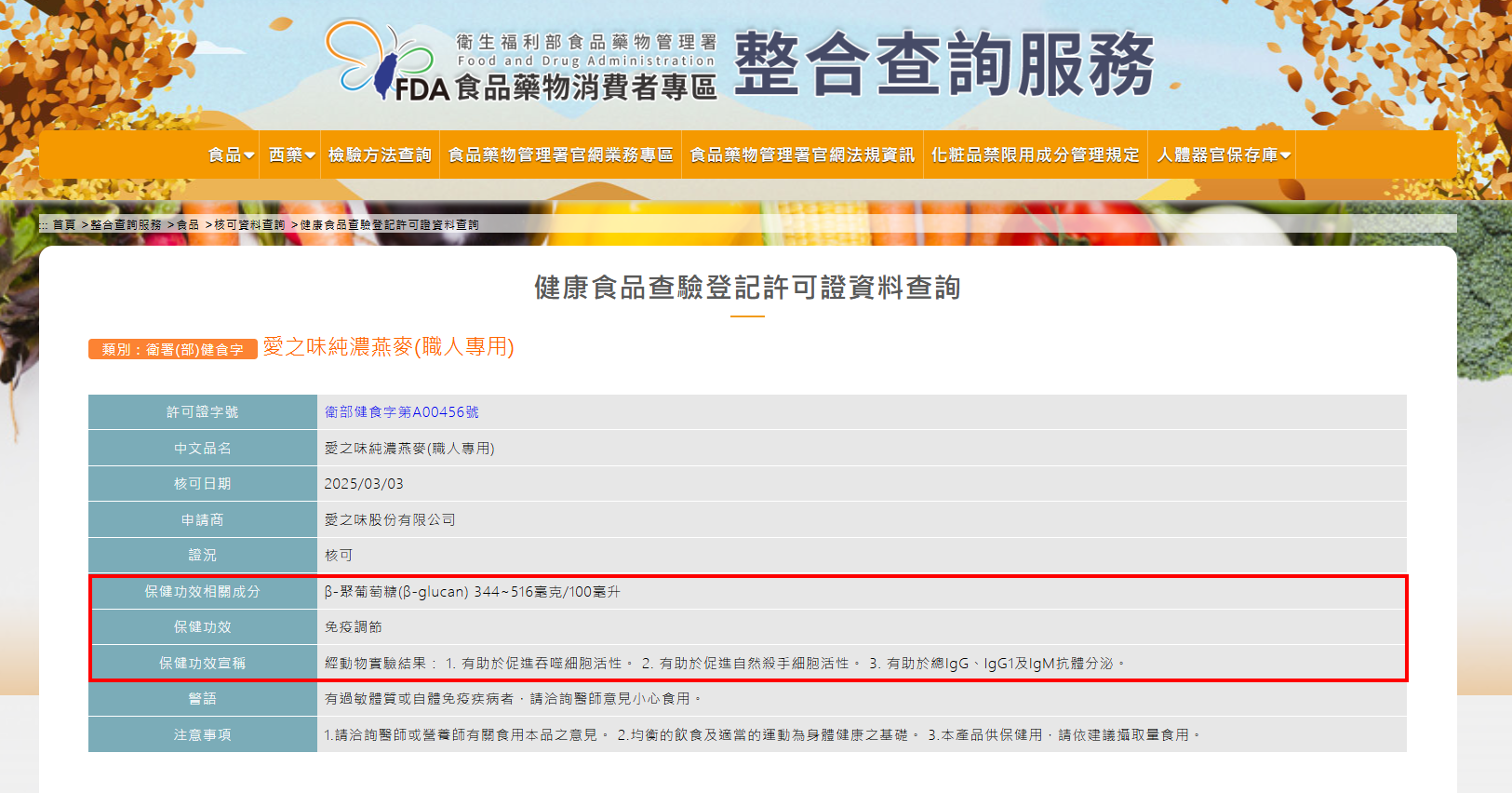Open 化粧品禁限用成分管理規定 menu item

click(1036, 155)
